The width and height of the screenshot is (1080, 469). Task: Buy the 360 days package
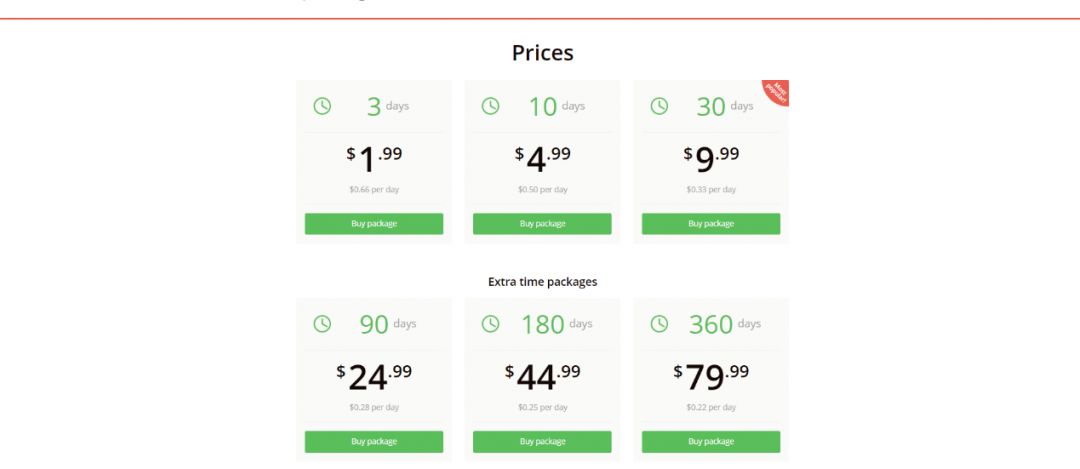coord(711,441)
